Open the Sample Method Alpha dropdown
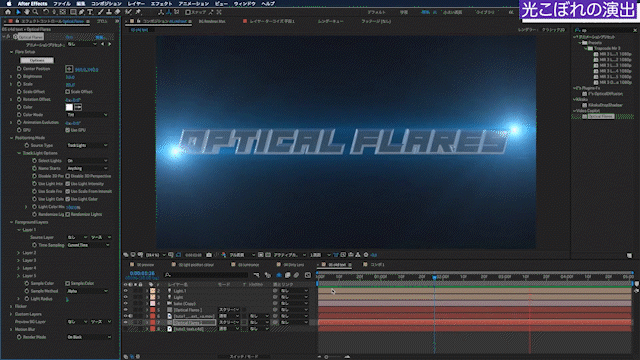This screenshot has width=640, height=360. (87, 291)
